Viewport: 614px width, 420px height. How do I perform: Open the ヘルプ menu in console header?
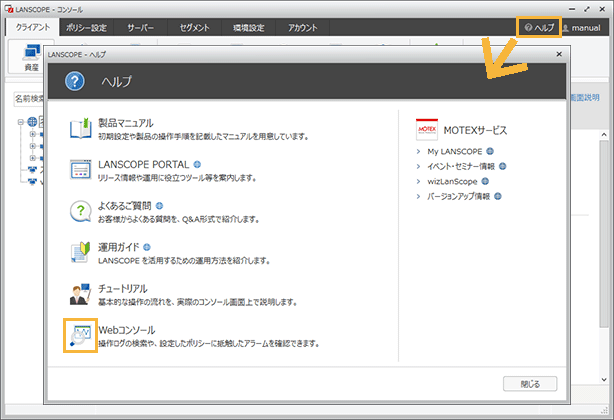pos(539,27)
